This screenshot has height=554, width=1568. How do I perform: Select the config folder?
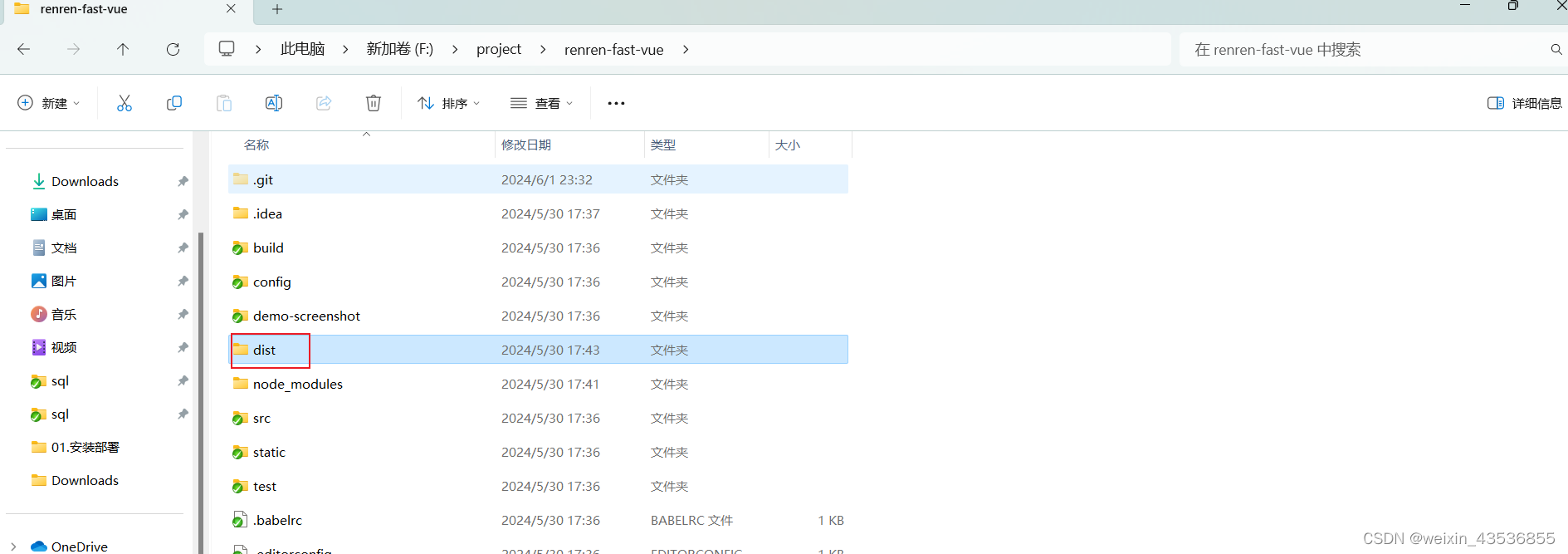click(538, 282)
